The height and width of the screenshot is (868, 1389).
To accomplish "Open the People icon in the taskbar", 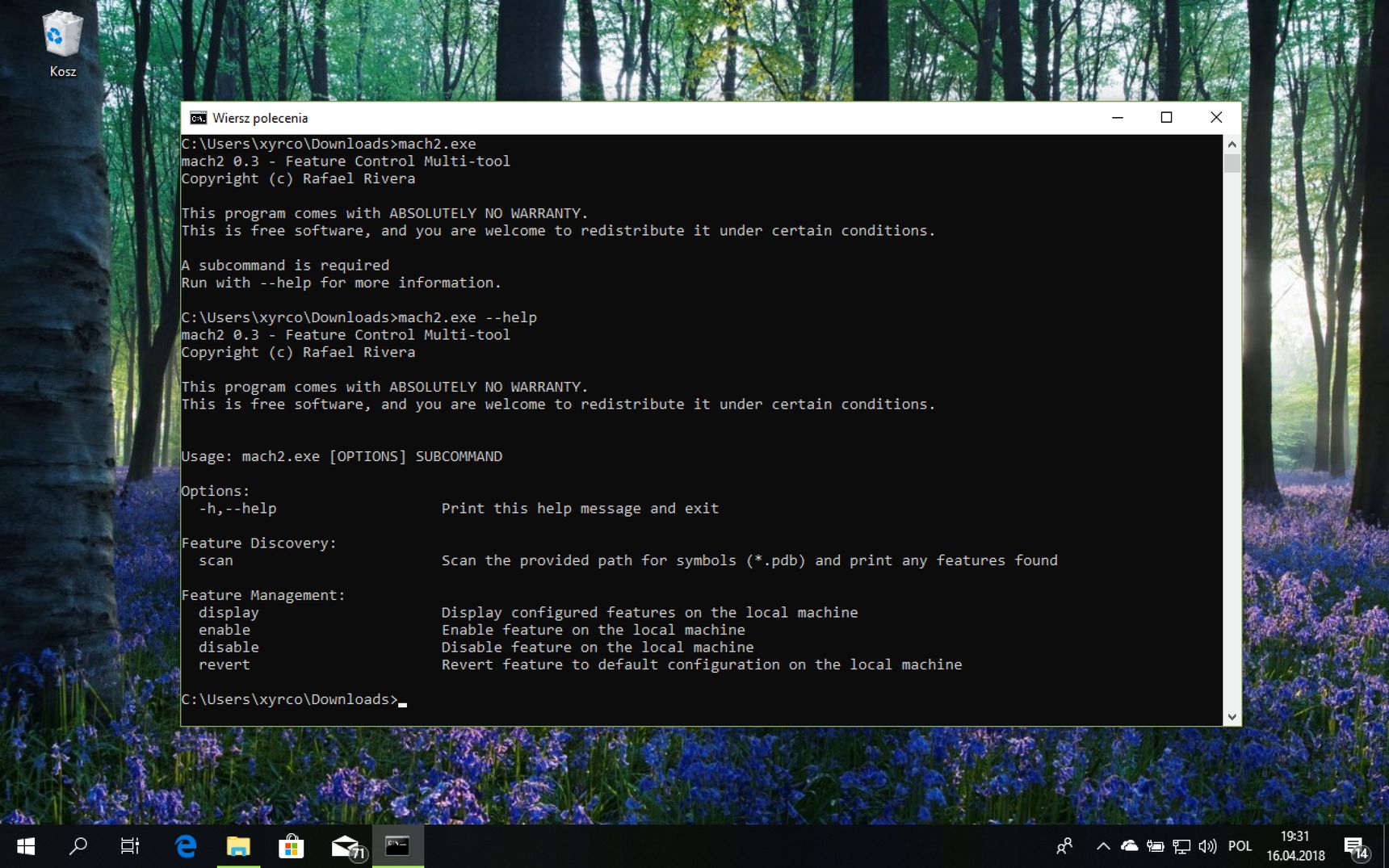I will (x=1065, y=846).
